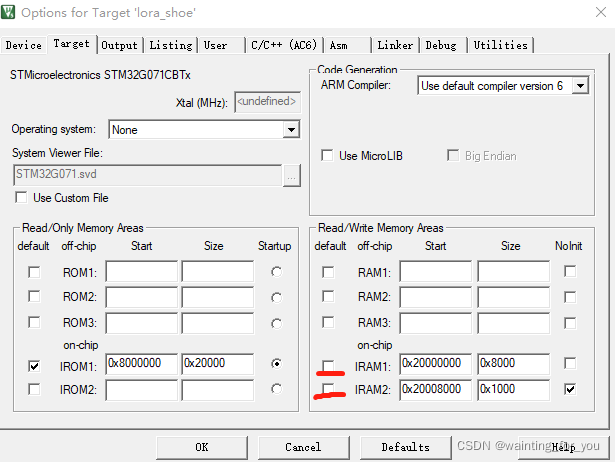Viewport: 615px width, 462px height.
Task: Check the RAM2 default checkbox
Action: (x=328, y=296)
